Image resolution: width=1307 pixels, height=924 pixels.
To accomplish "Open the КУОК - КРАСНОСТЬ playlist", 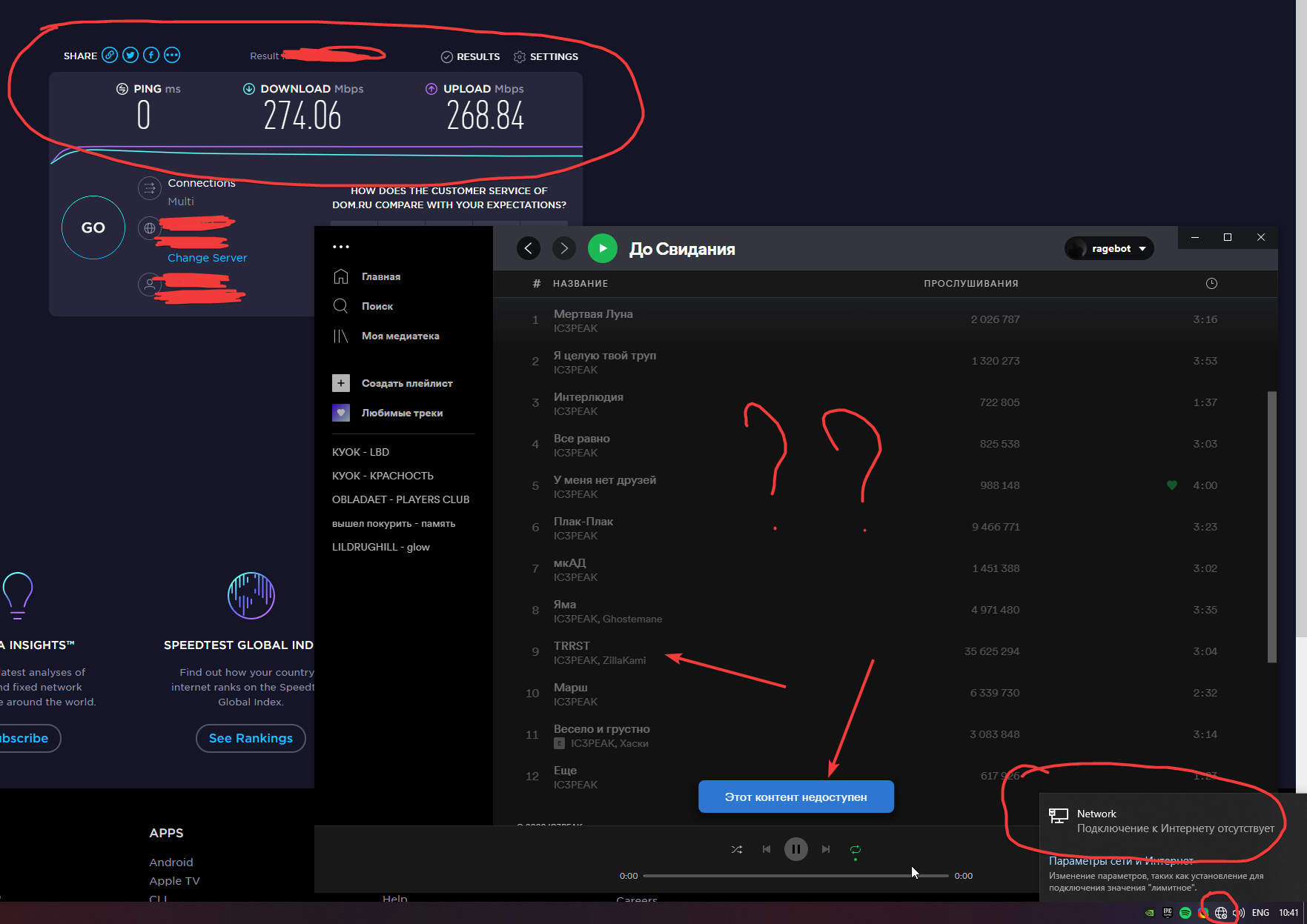I will [x=383, y=476].
